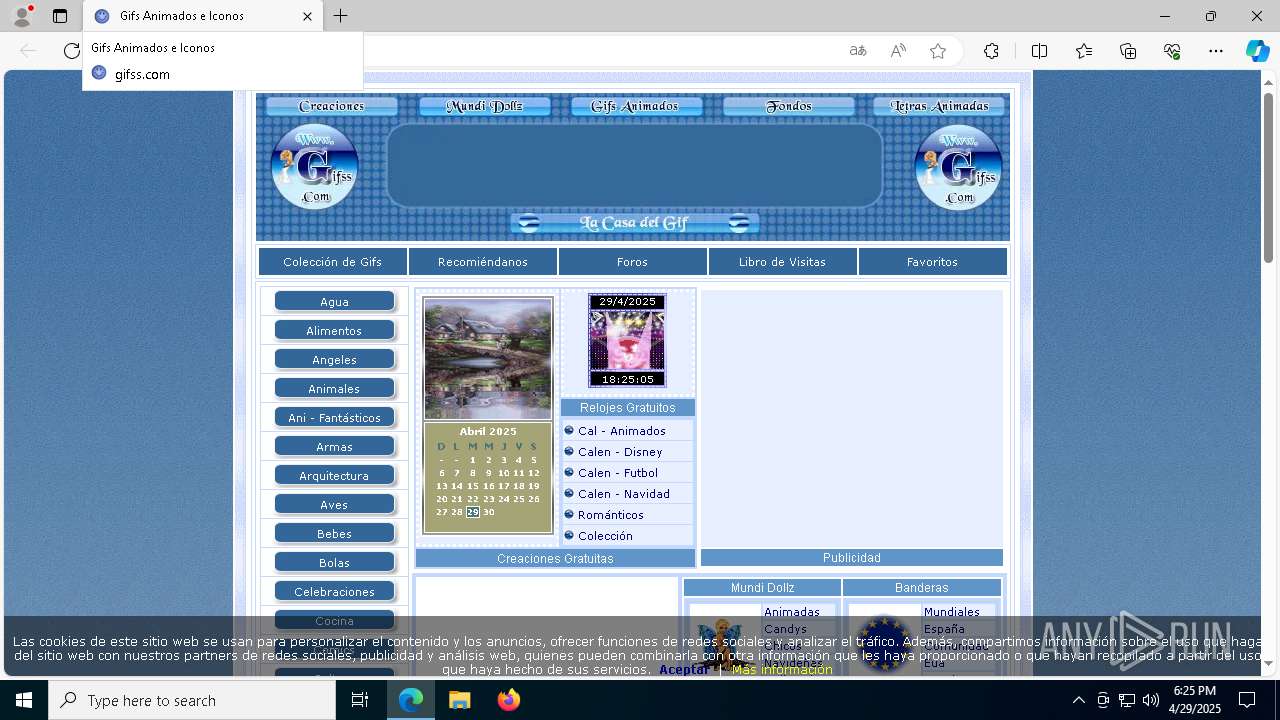Refresh the page

[71, 51]
